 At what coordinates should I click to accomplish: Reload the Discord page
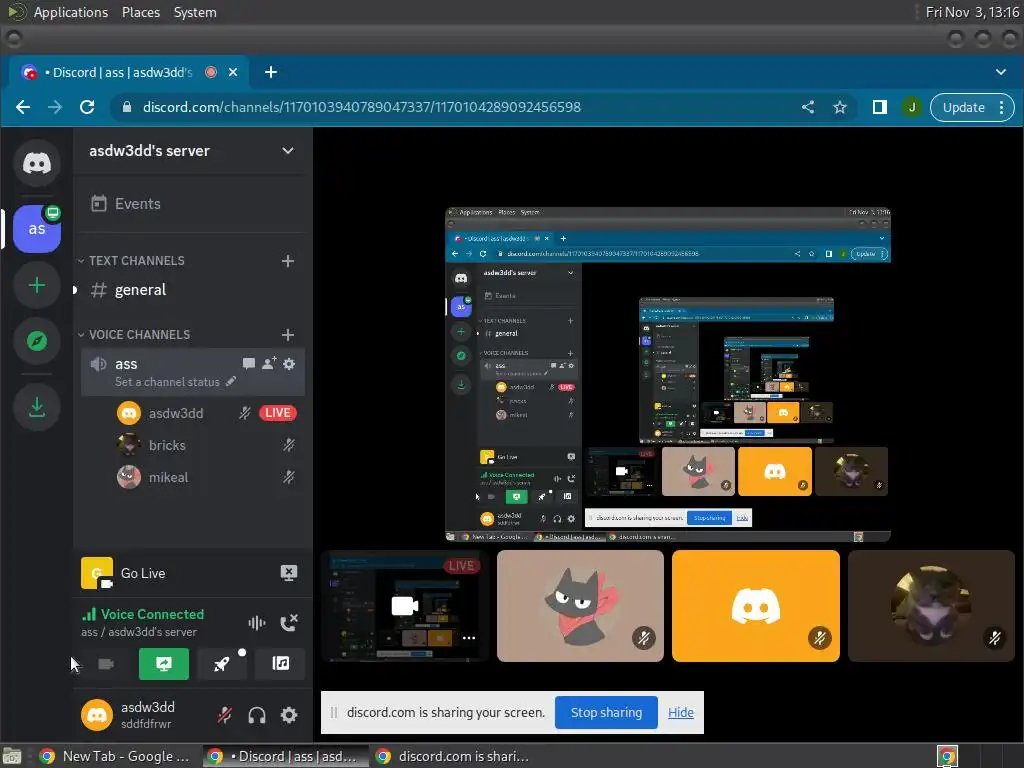(x=87, y=107)
